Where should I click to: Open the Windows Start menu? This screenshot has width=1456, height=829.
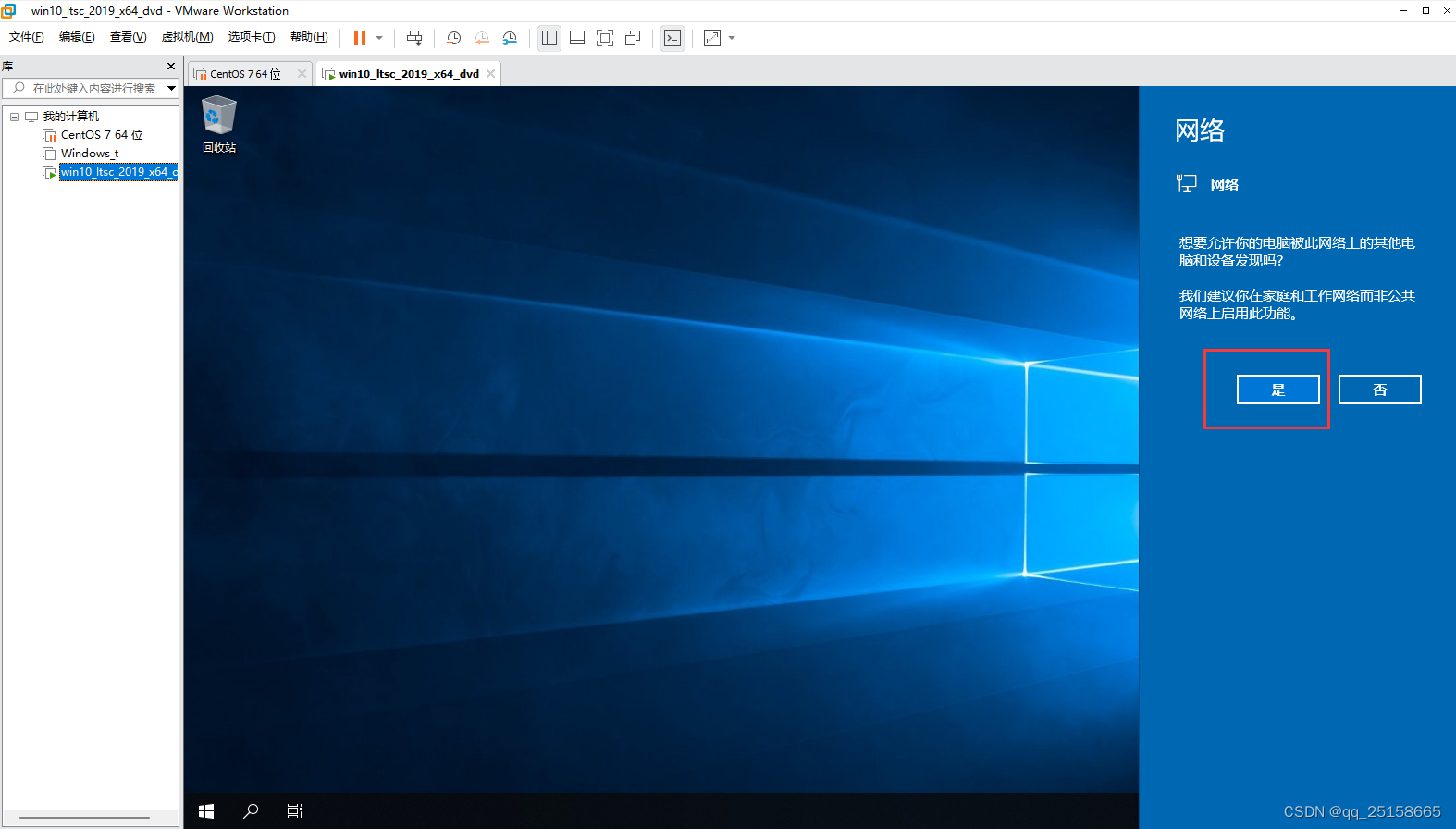click(206, 811)
